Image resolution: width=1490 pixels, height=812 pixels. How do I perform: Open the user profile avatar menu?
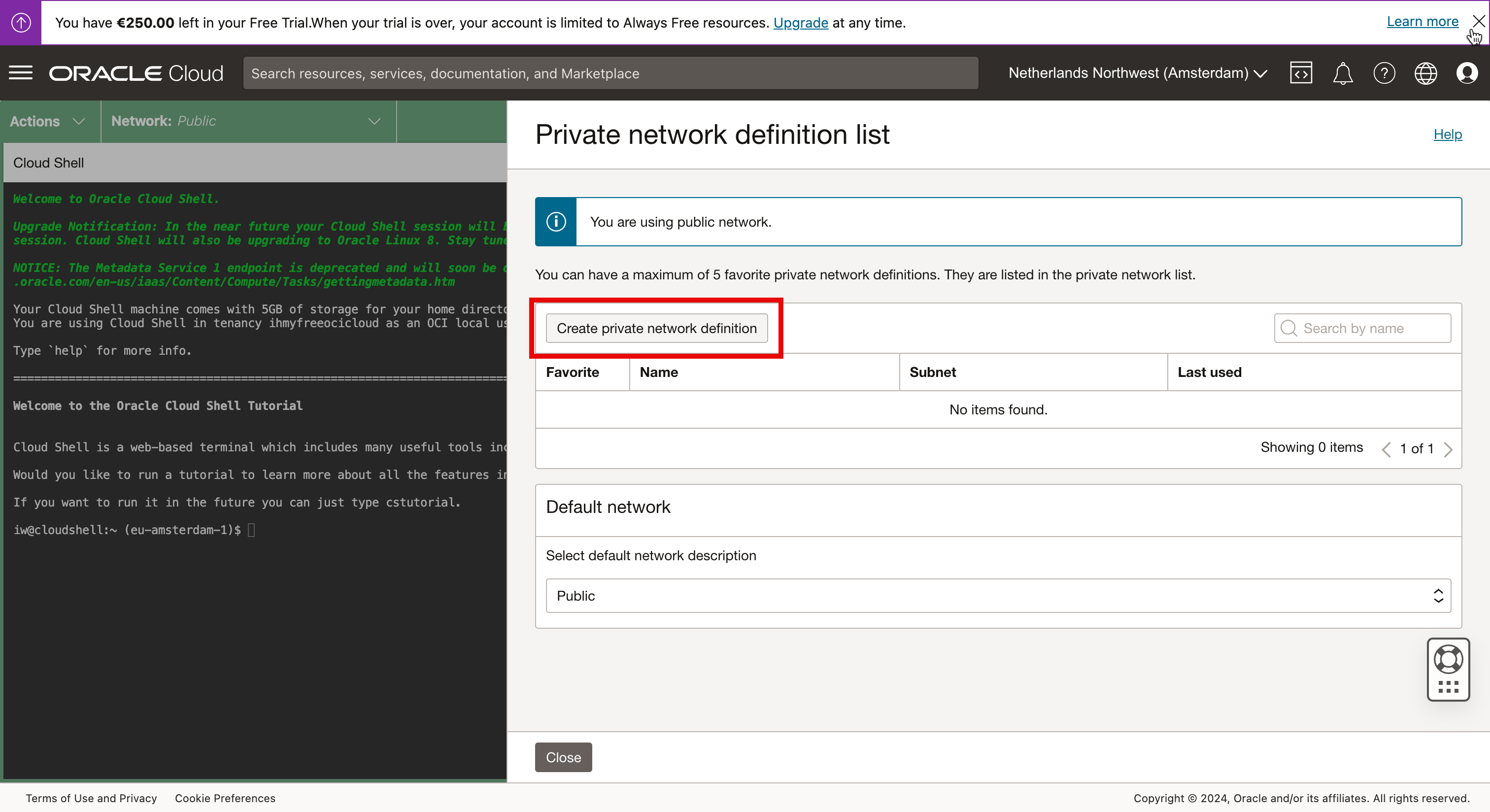pos(1467,73)
